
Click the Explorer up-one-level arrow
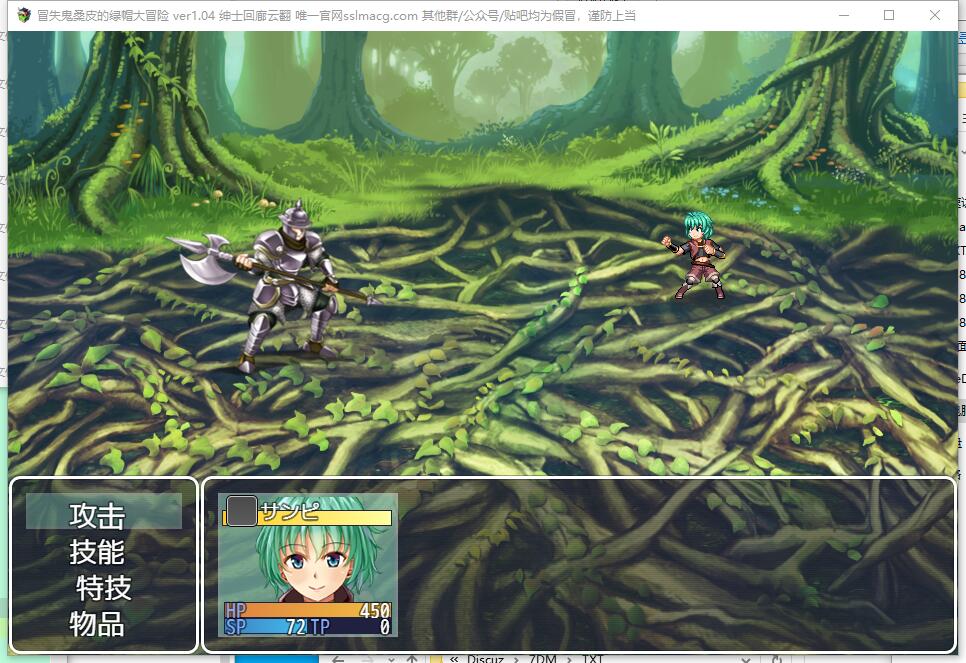click(411, 659)
